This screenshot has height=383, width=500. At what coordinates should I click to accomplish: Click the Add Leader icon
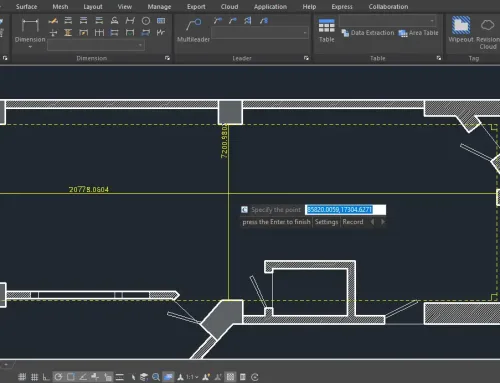[x=218, y=21]
